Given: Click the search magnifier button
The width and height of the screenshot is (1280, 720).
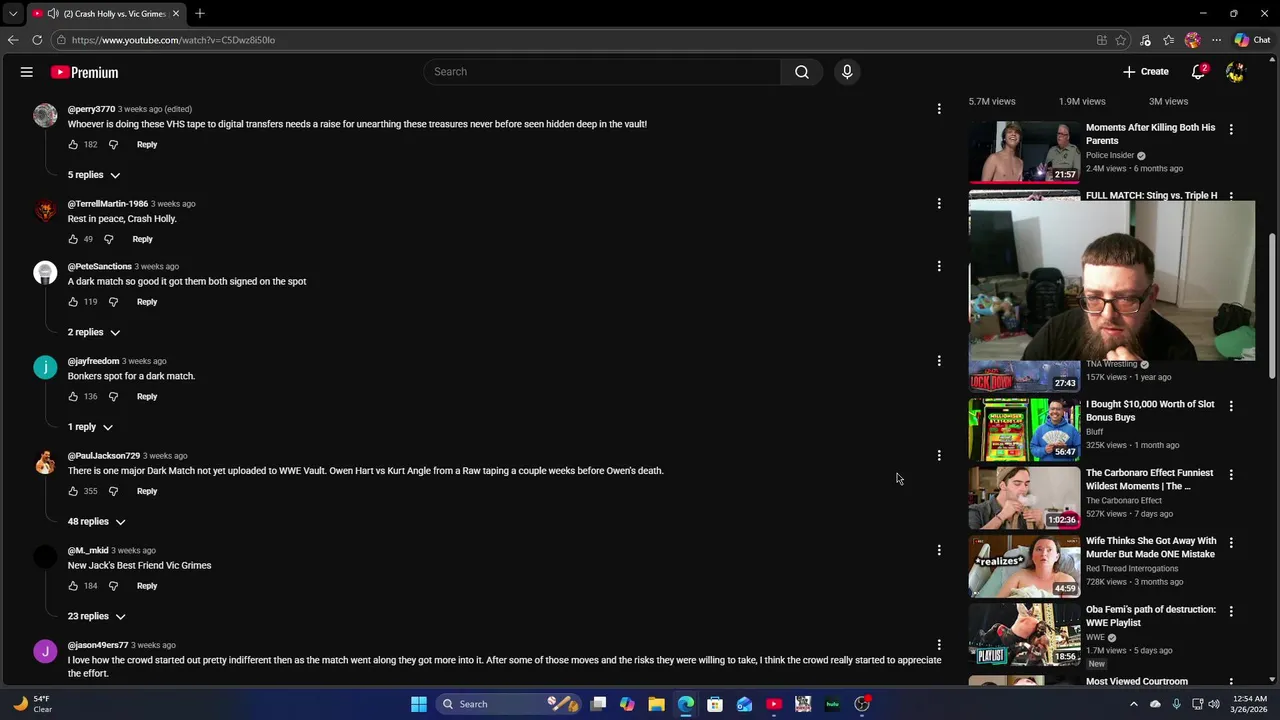Looking at the screenshot, I should pos(802,72).
